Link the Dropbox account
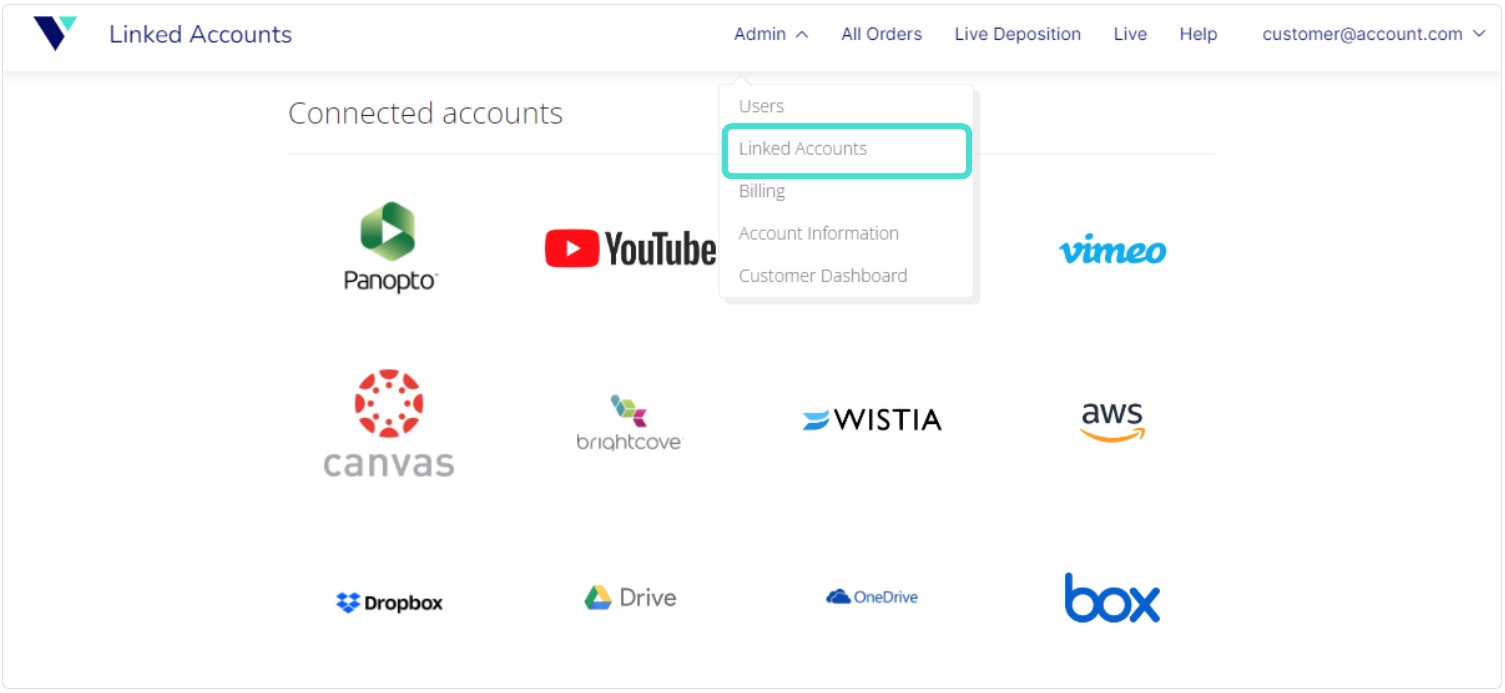 click(x=388, y=600)
